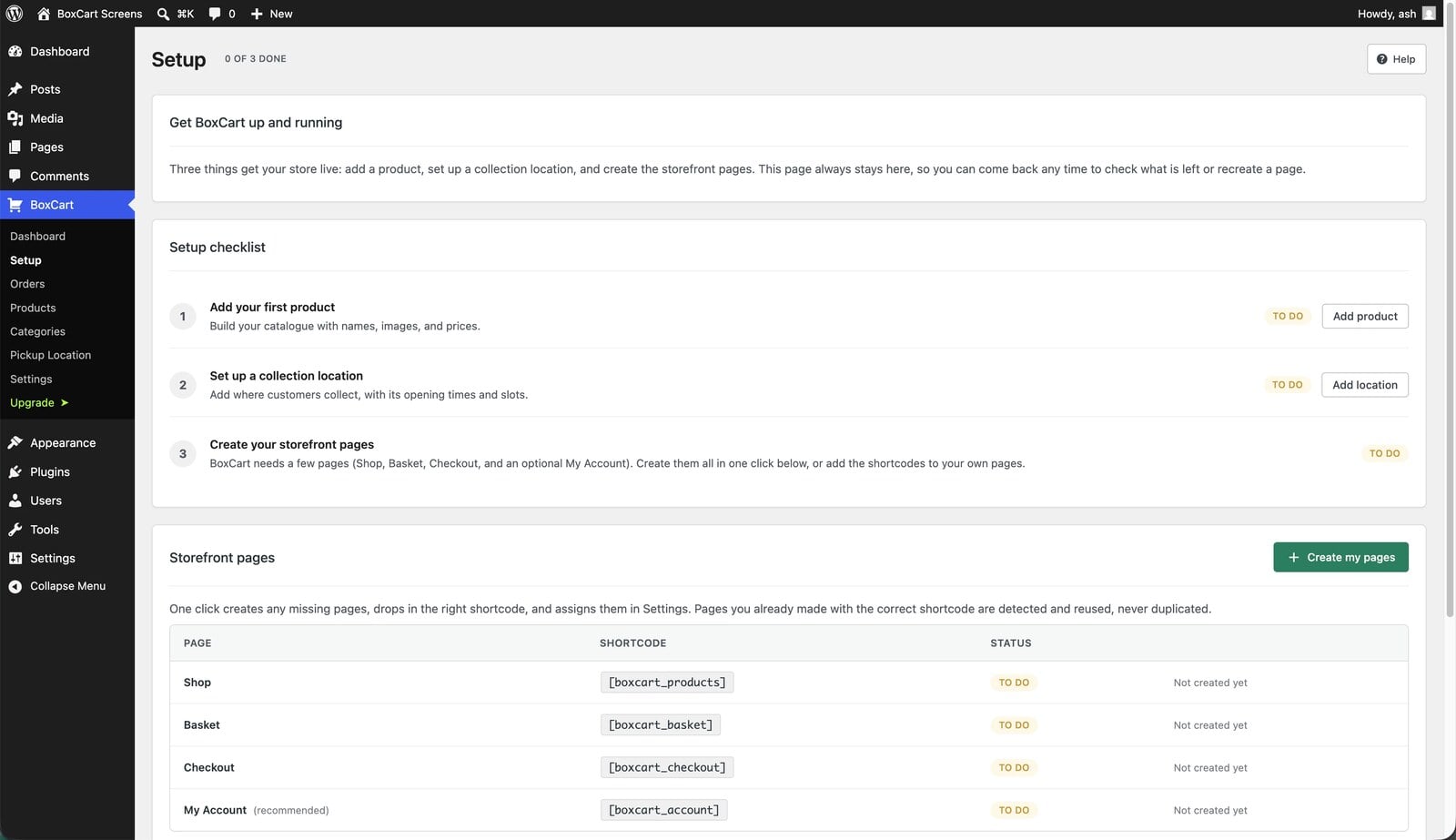
Task: Click the Plugins menu label
Action: click(x=50, y=471)
